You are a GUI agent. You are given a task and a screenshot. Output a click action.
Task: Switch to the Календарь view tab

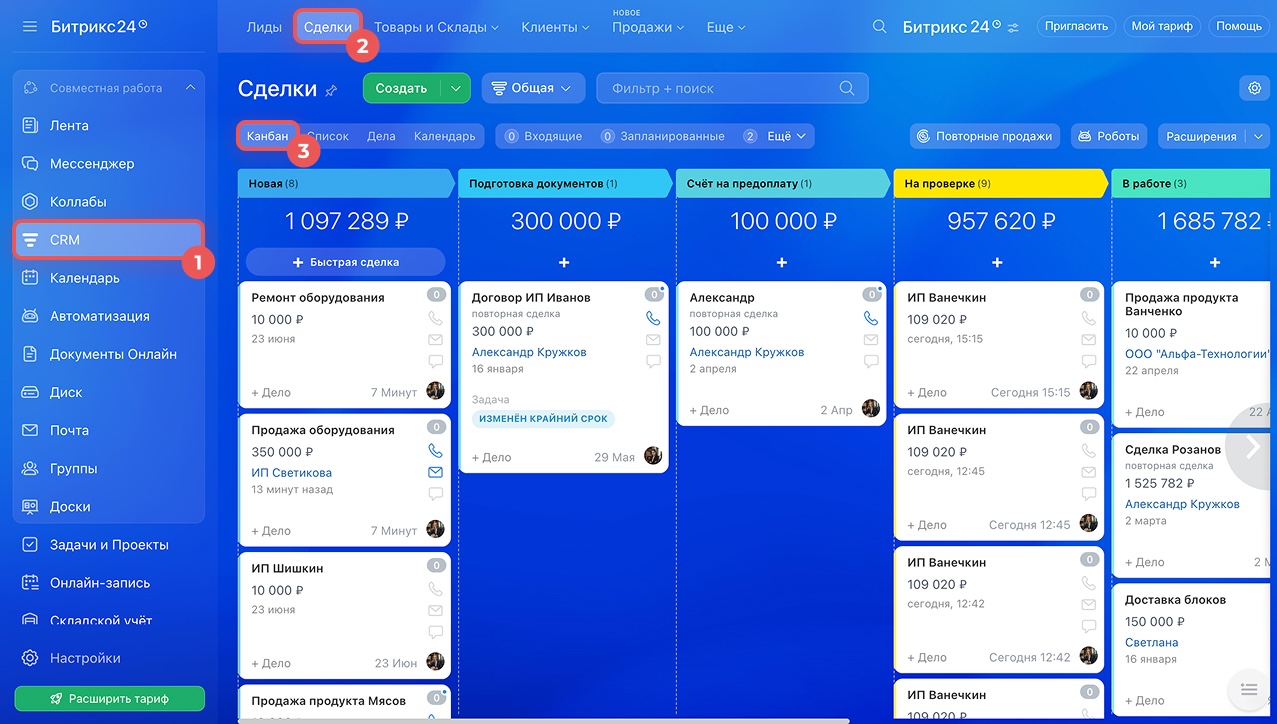point(445,136)
